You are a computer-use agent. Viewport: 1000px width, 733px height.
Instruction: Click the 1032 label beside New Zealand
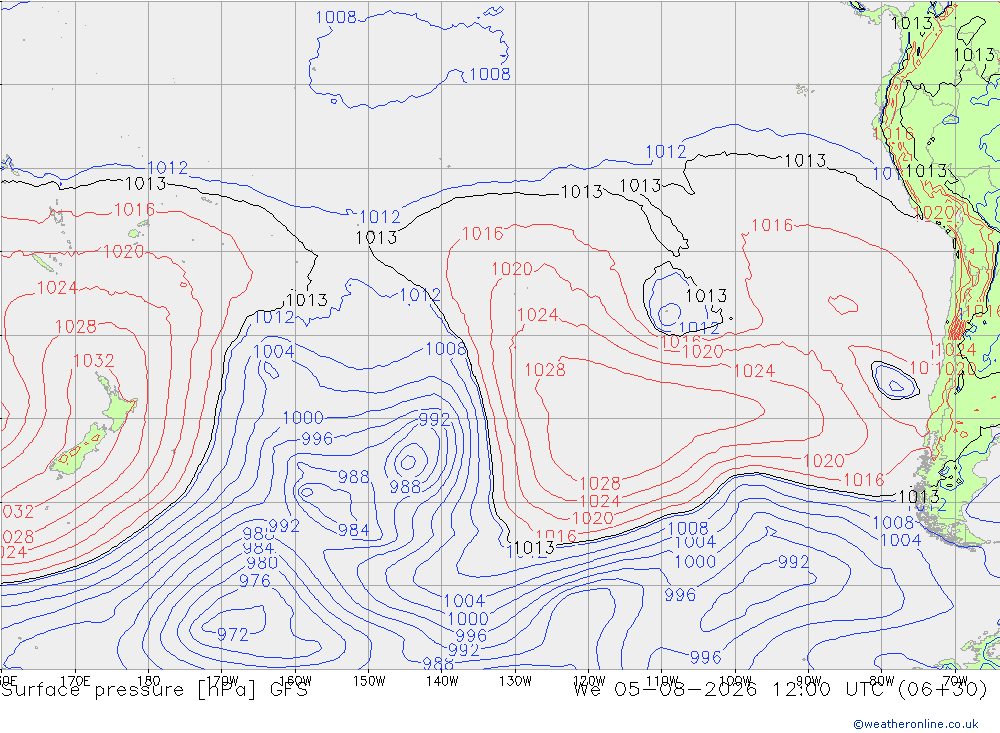click(x=94, y=360)
